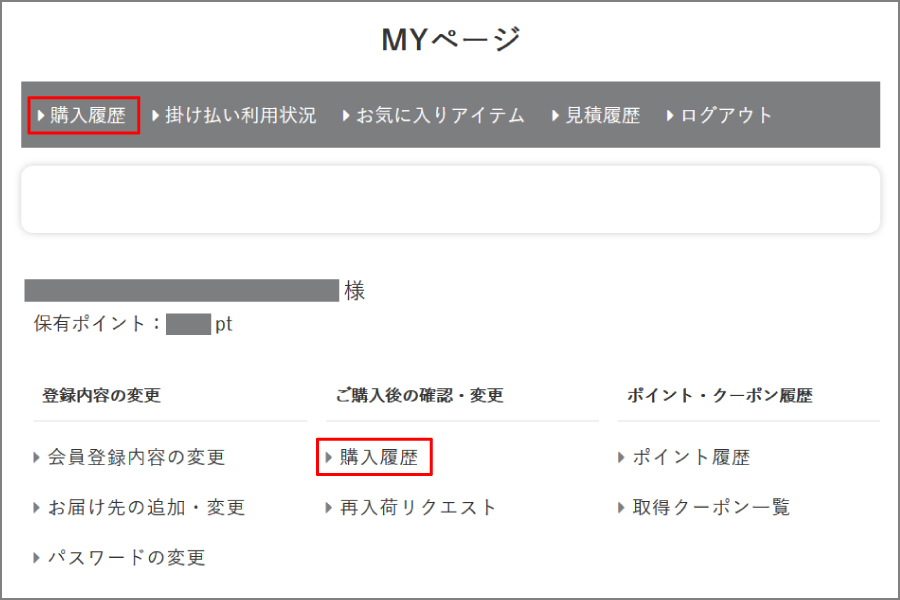The width and height of the screenshot is (900, 600).
Task: View the 取得クーポン一覧 coupon list link
Action: coord(711,508)
